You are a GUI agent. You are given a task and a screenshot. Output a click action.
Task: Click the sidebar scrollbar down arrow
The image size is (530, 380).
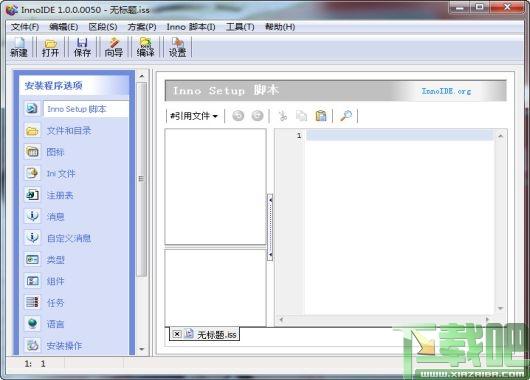coord(142,349)
